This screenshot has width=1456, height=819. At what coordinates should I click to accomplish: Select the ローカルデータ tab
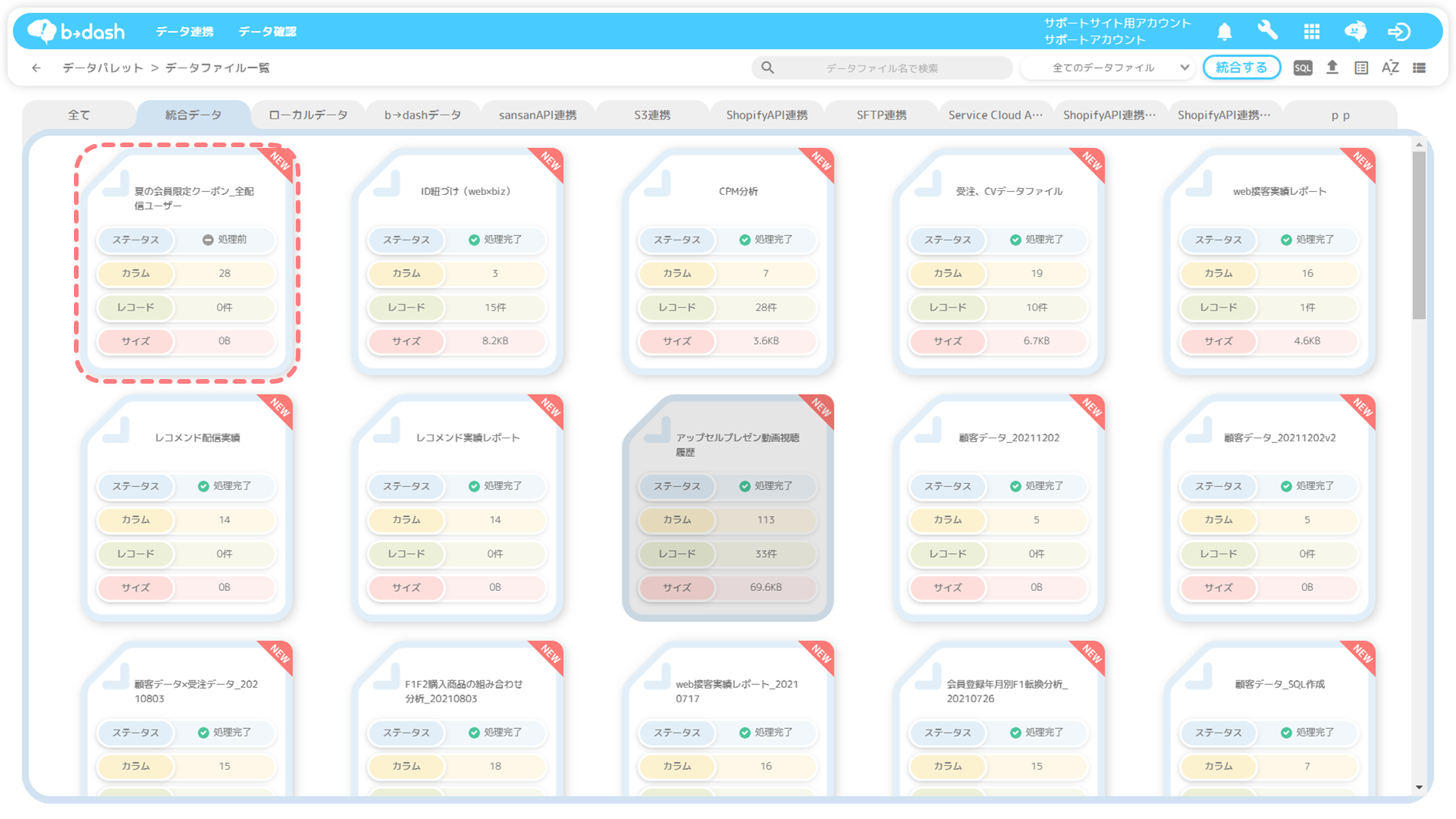[x=308, y=115]
